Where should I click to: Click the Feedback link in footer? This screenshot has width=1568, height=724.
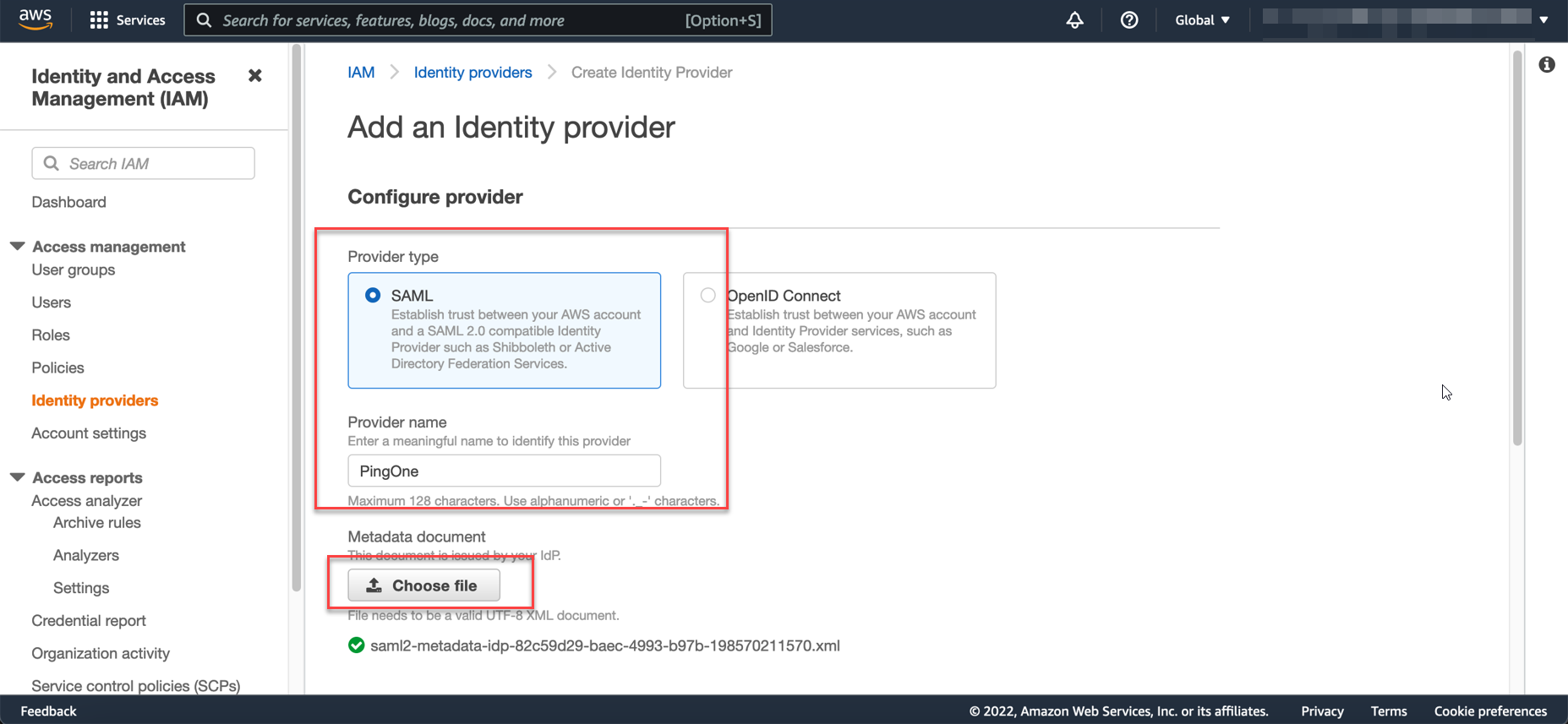pos(49,711)
